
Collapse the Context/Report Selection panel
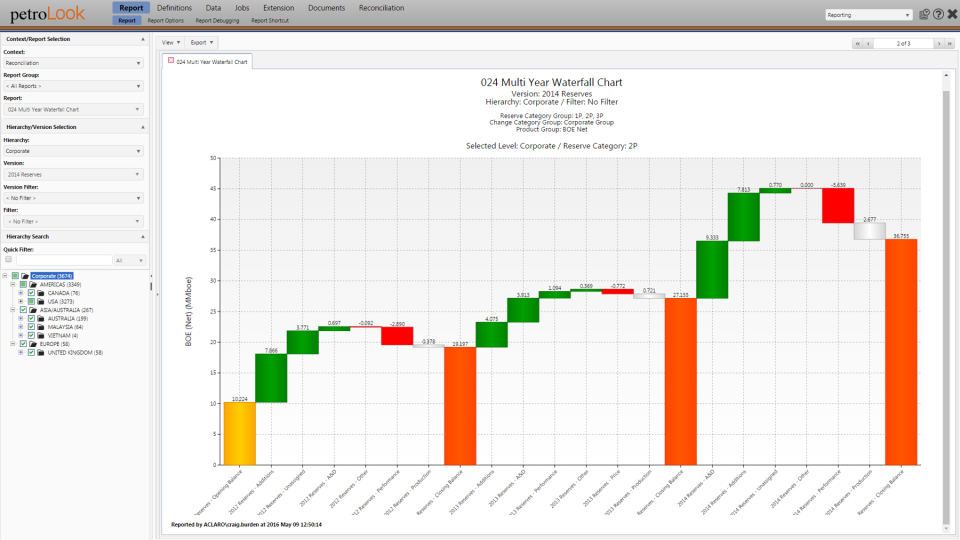pos(143,39)
